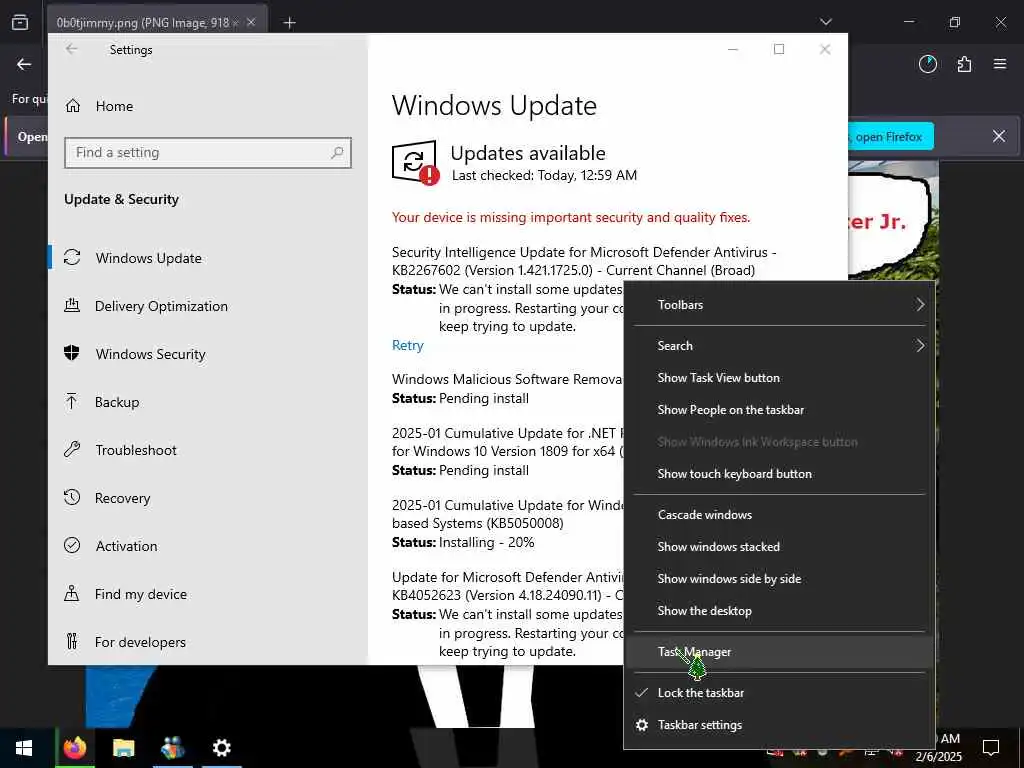The width and height of the screenshot is (1024, 768).
Task: Click Firefox back navigation arrow
Action: [x=24, y=64]
